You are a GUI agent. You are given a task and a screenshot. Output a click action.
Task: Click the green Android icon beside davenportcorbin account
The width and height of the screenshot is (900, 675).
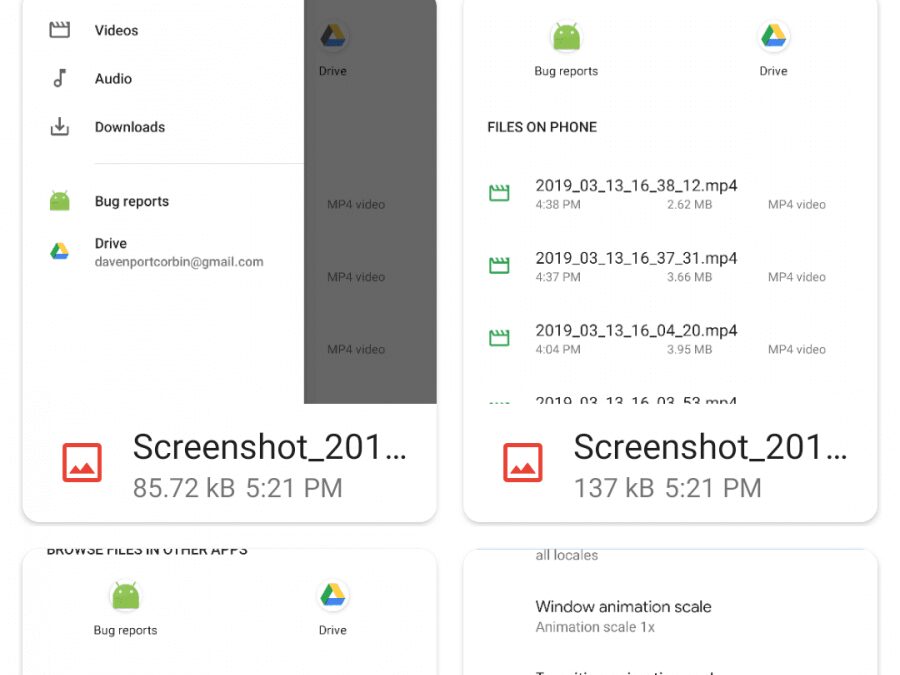(60, 201)
